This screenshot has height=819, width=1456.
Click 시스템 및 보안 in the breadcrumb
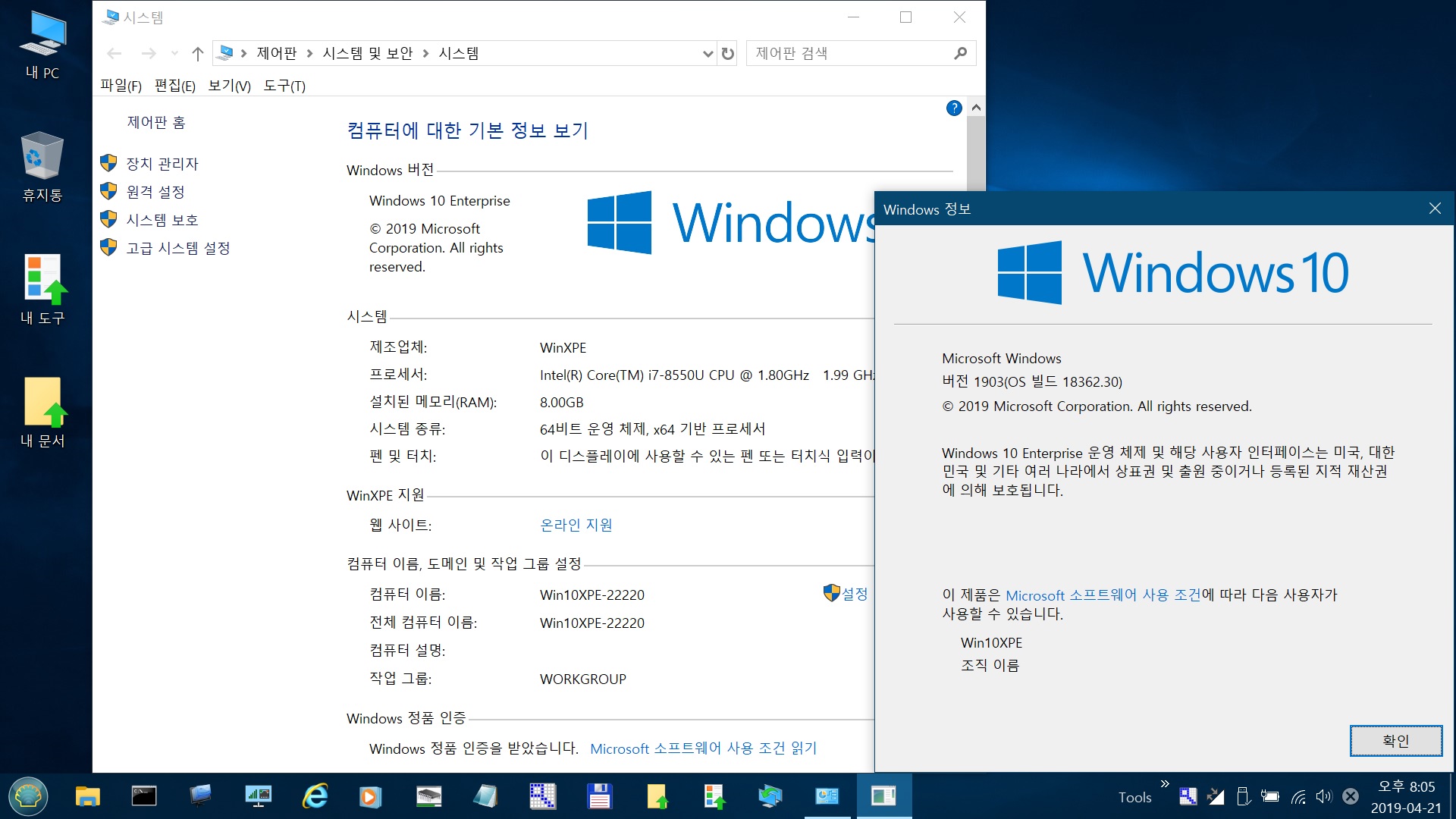click(368, 54)
